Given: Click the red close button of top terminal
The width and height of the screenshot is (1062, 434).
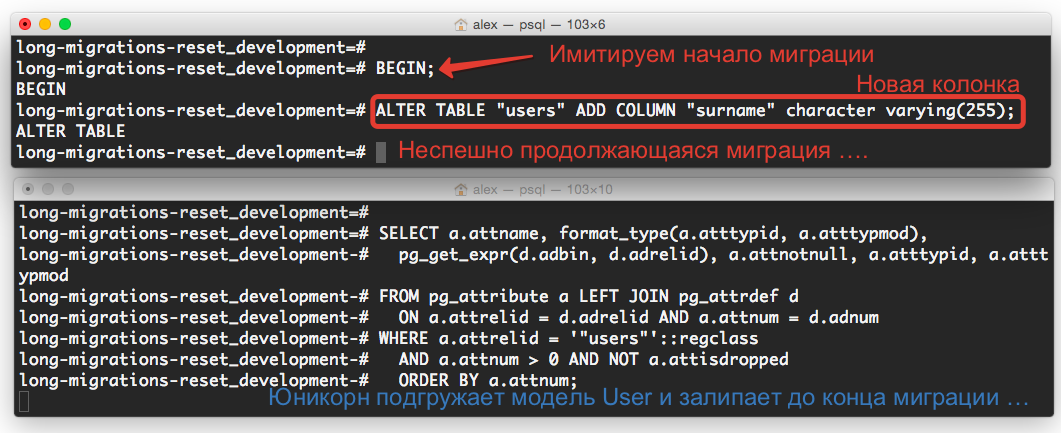Looking at the screenshot, I should click(x=26, y=24).
